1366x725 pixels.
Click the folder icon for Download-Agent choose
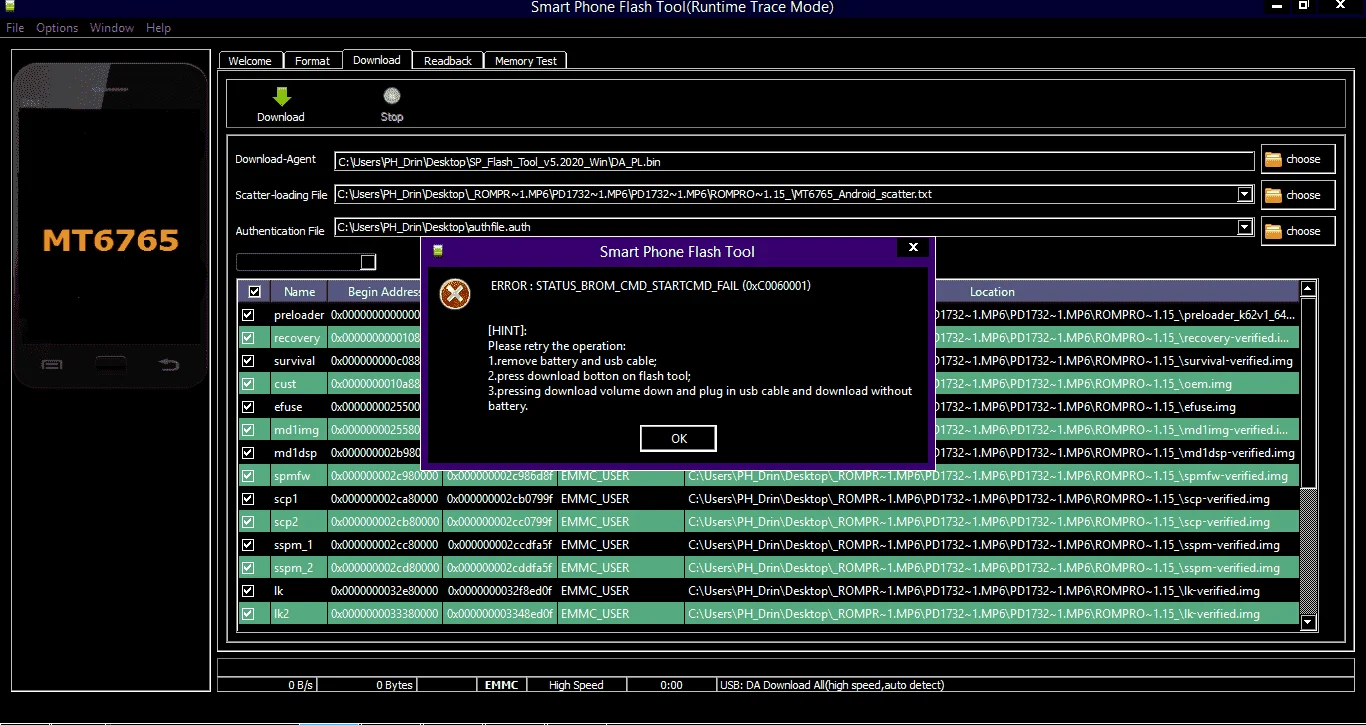click(x=1273, y=159)
